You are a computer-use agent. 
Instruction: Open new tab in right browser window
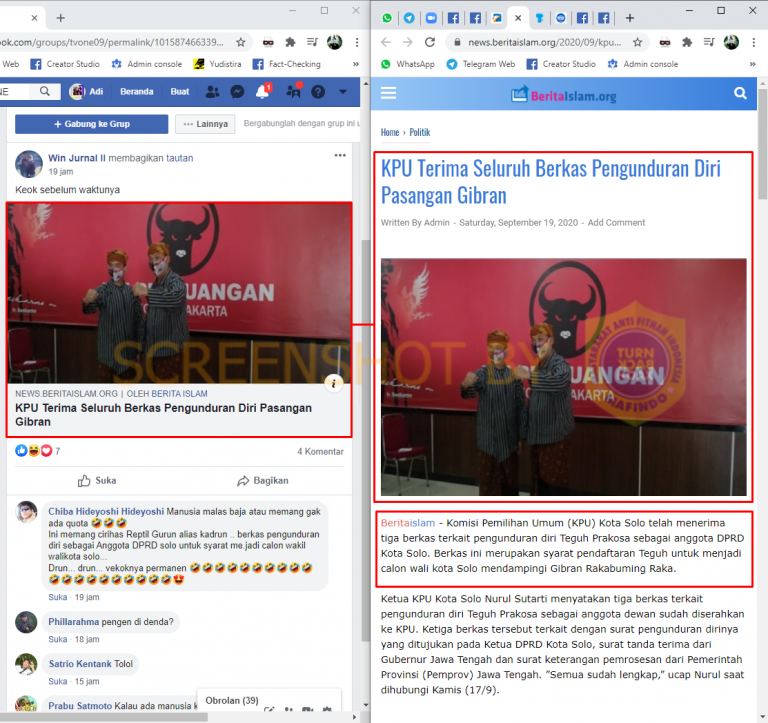click(x=630, y=18)
